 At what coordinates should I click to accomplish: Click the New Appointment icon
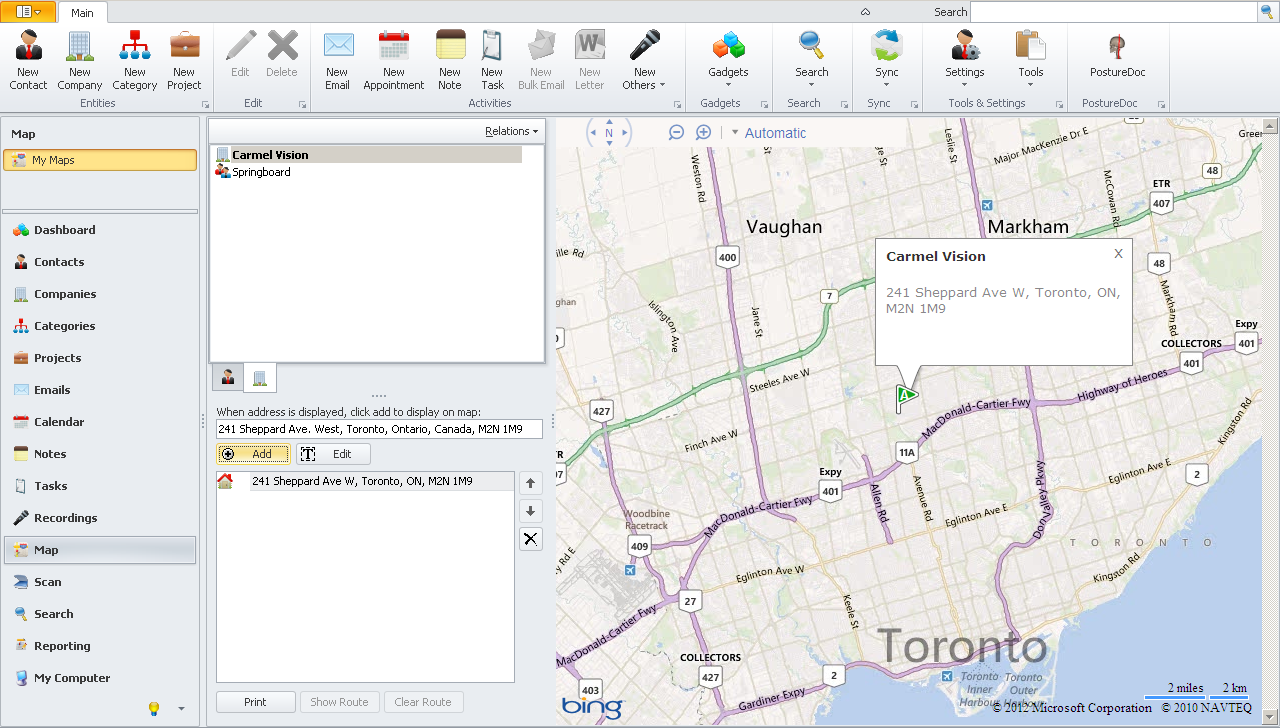click(x=393, y=60)
